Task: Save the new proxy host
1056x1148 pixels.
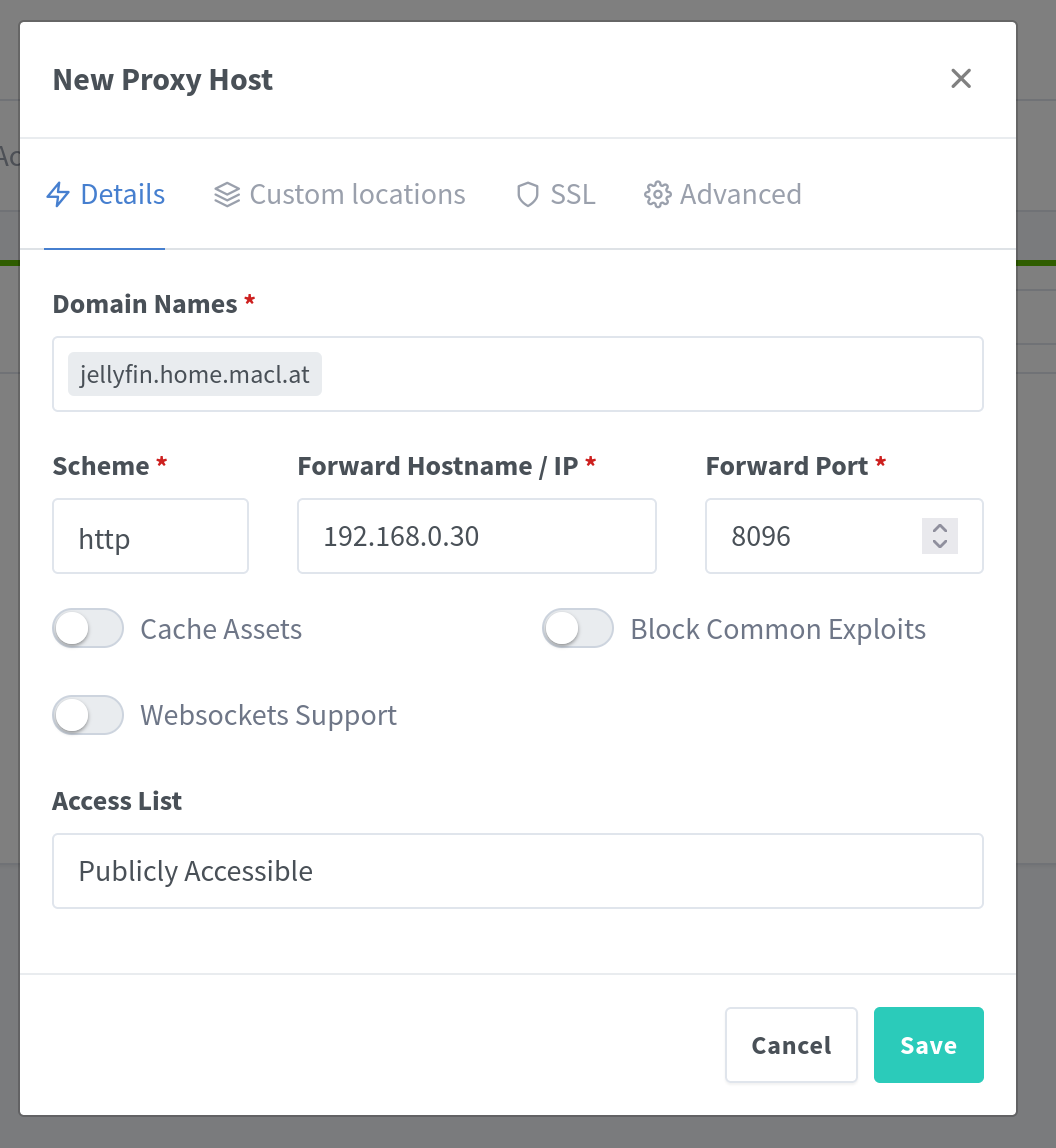Action: click(928, 1045)
